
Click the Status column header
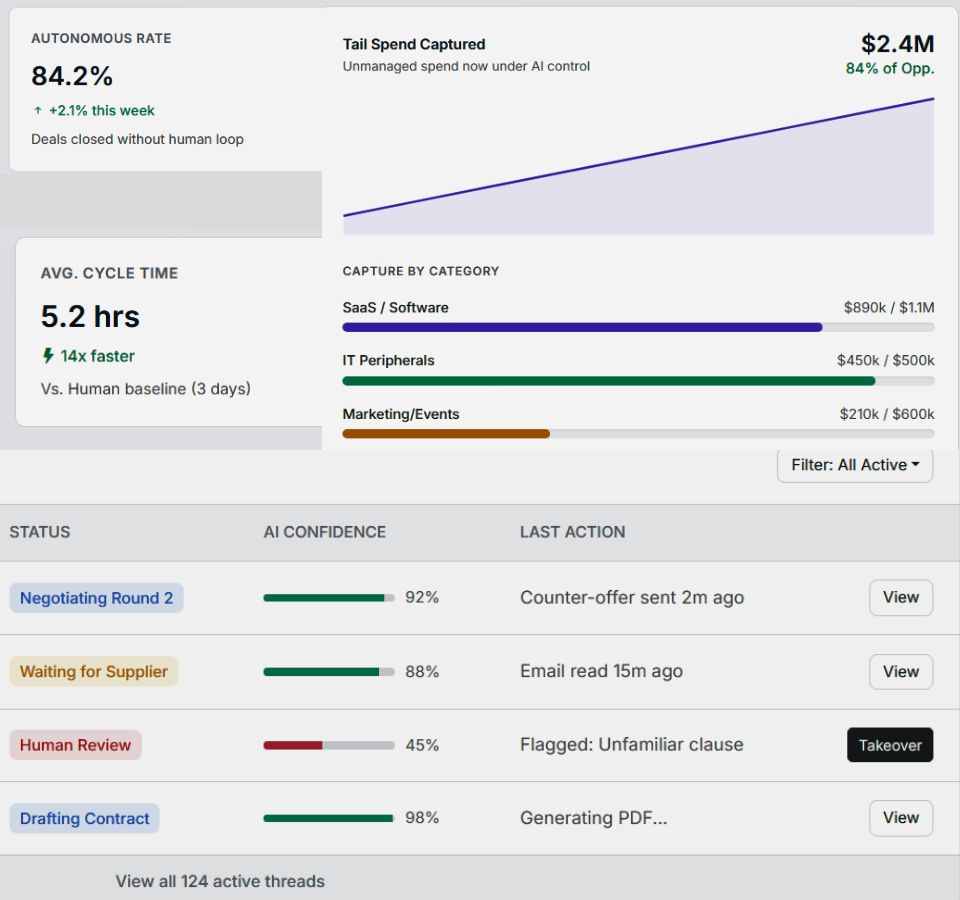(x=40, y=532)
